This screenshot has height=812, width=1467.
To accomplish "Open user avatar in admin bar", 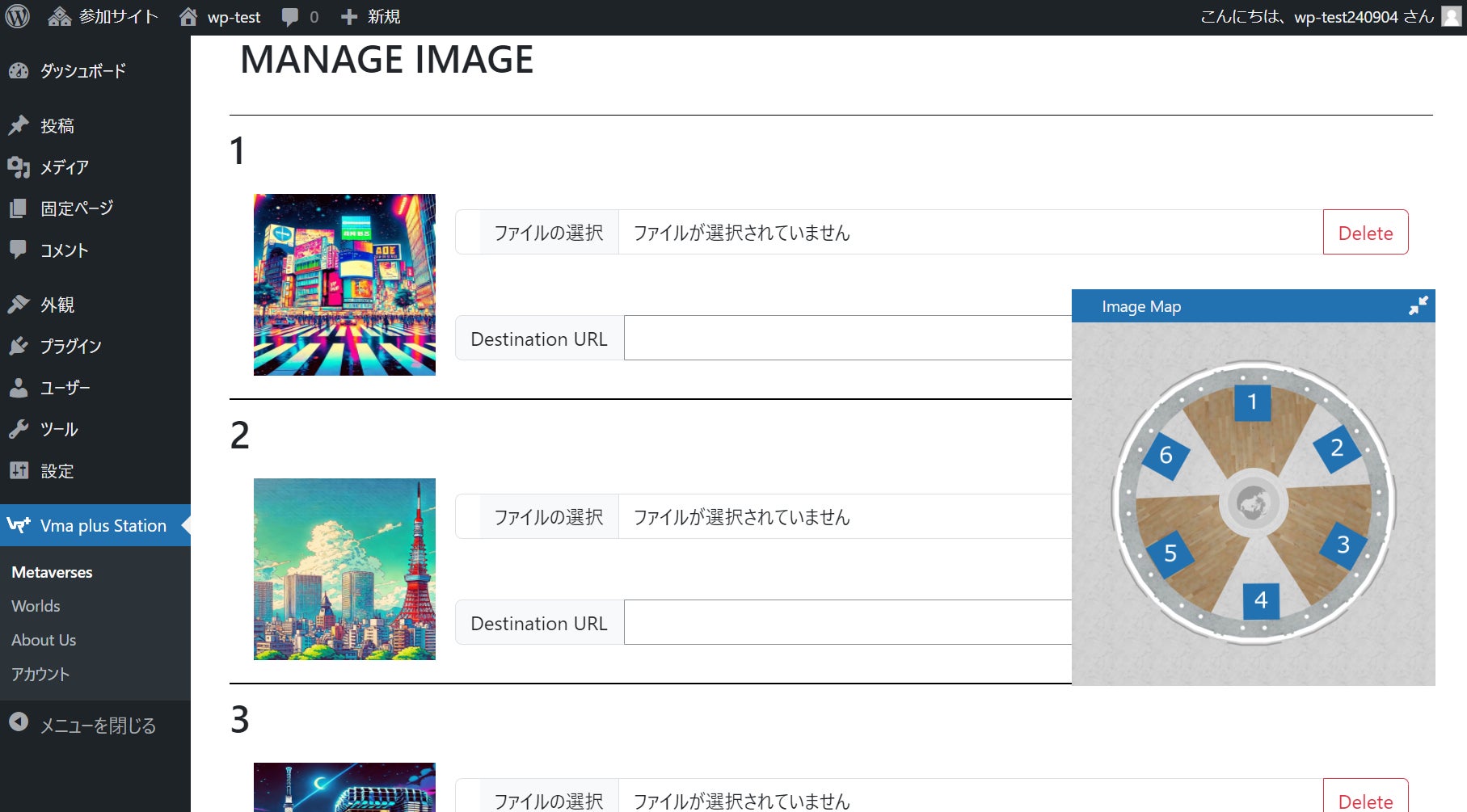I will (x=1452, y=17).
